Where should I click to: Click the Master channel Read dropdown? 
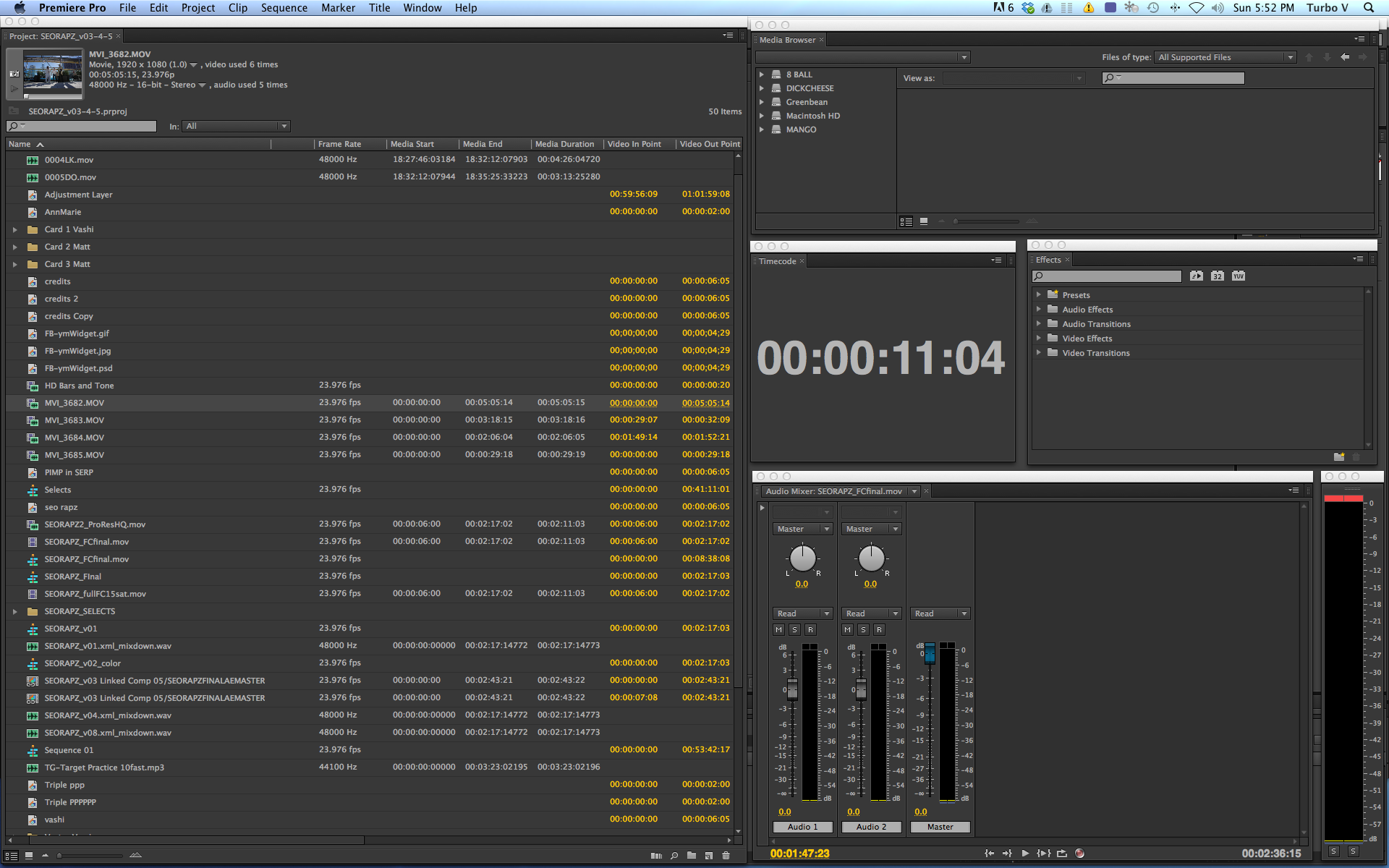tap(938, 613)
